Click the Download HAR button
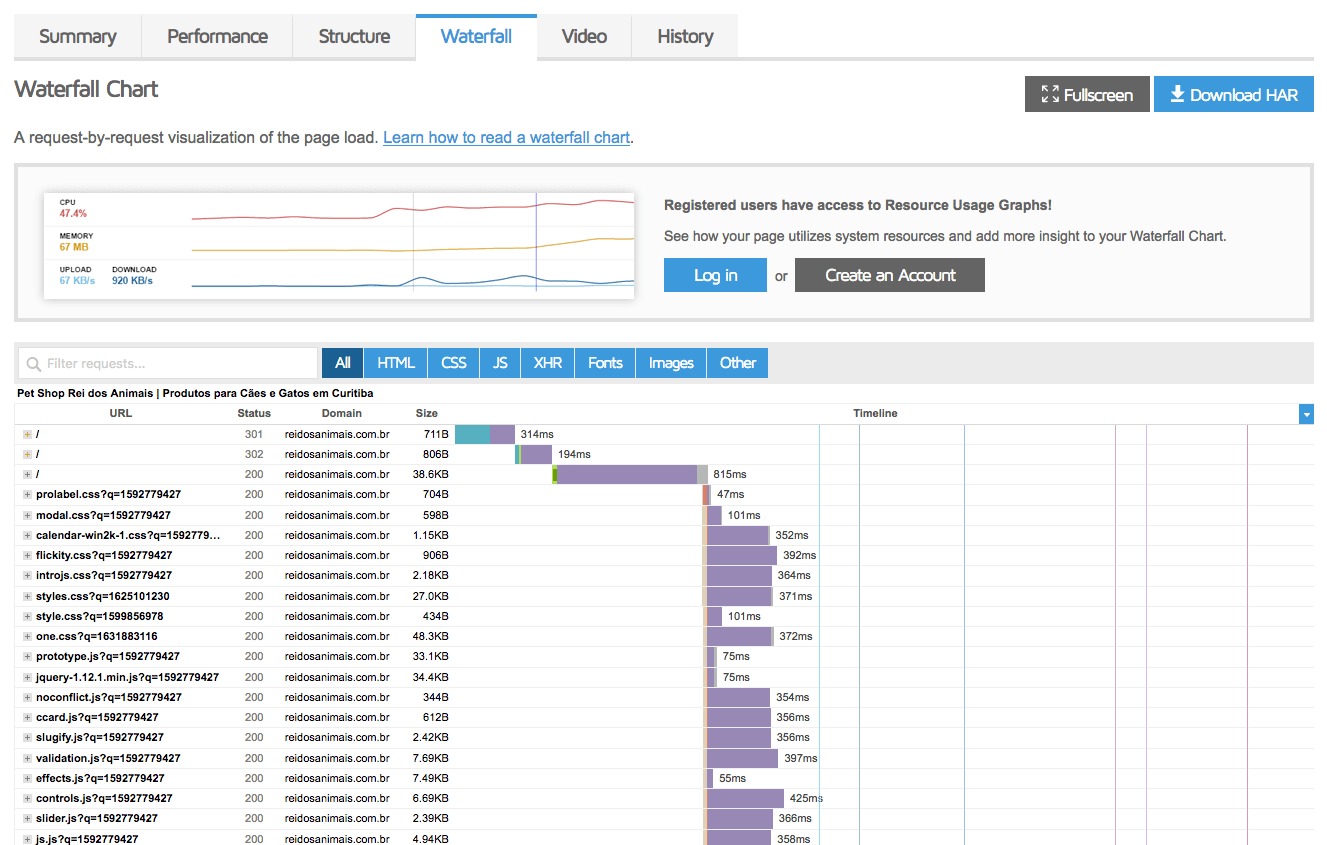Image resolution: width=1327 pixels, height=845 pixels. 1234,95
